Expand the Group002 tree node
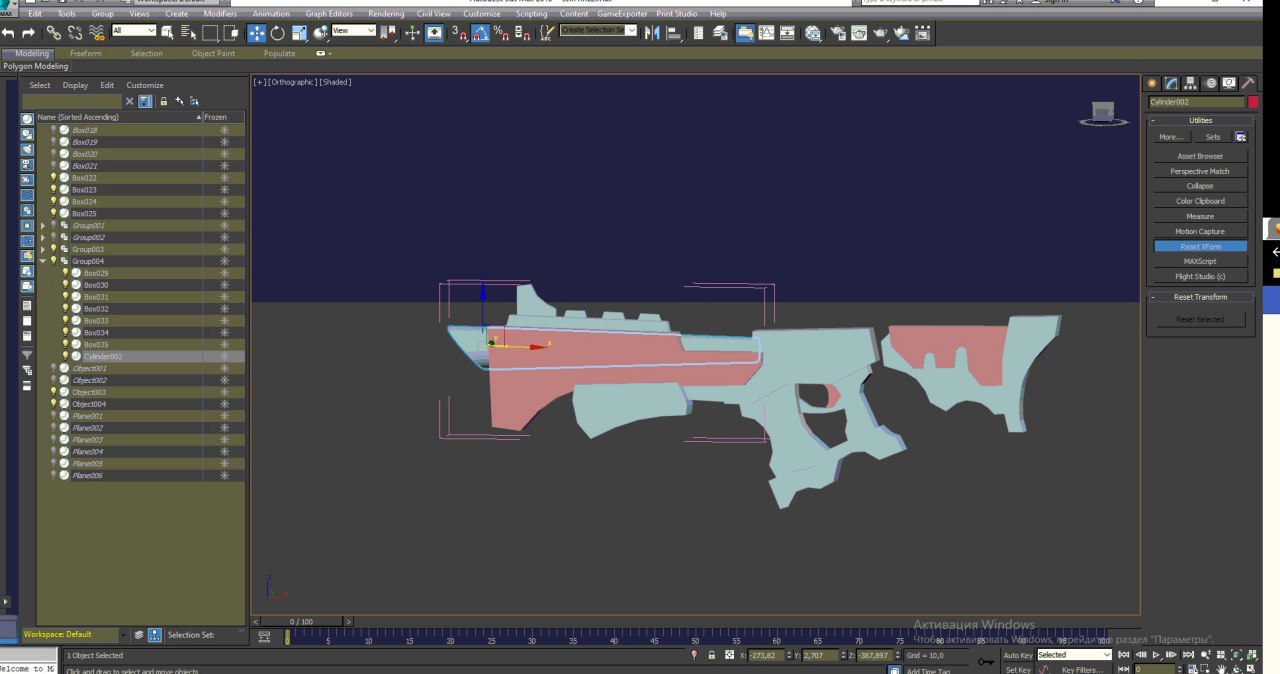Viewport: 1280px width, 674px height. click(x=42, y=238)
